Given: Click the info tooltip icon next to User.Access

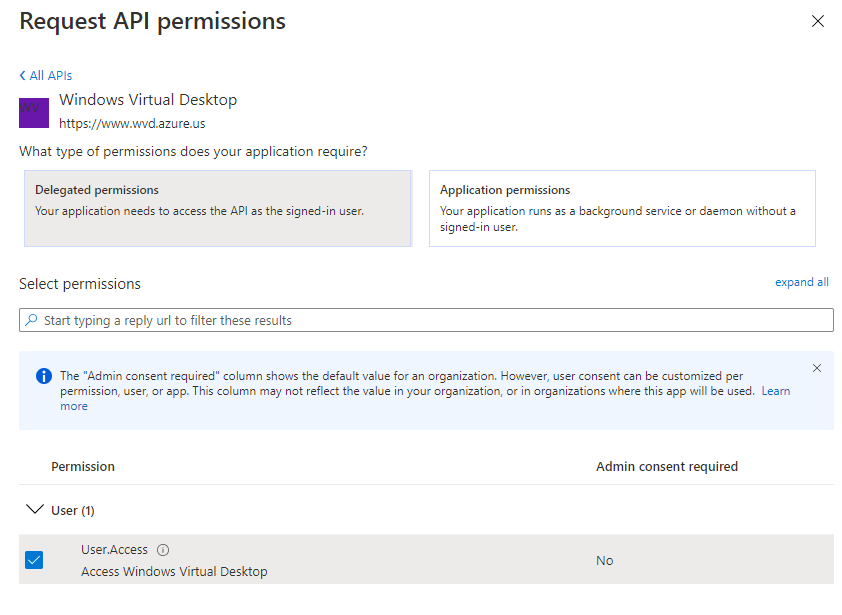Looking at the screenshot, I should [x=163, y=550].
